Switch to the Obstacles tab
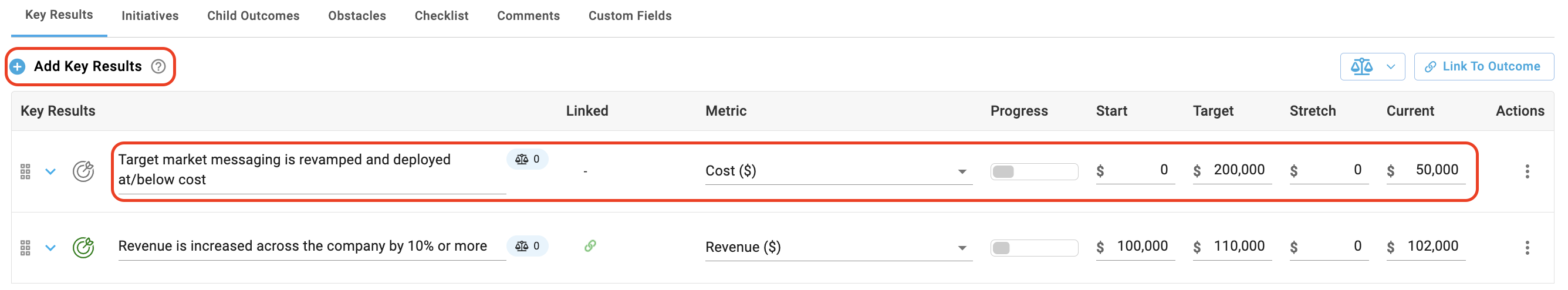This screenshot has width=1568, height=290. tap(357, 16)
